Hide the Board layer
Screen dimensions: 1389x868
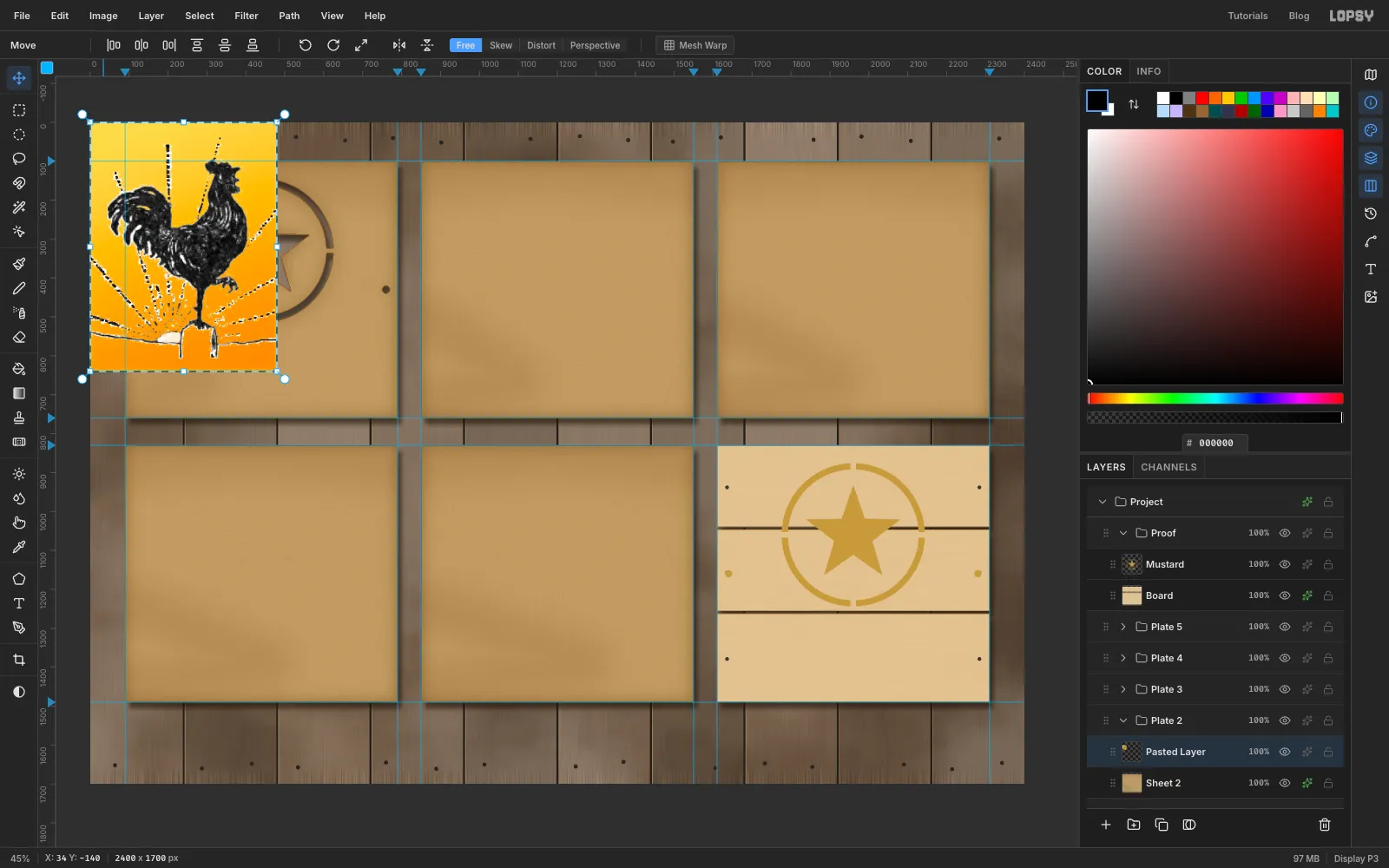point(1285,595)
